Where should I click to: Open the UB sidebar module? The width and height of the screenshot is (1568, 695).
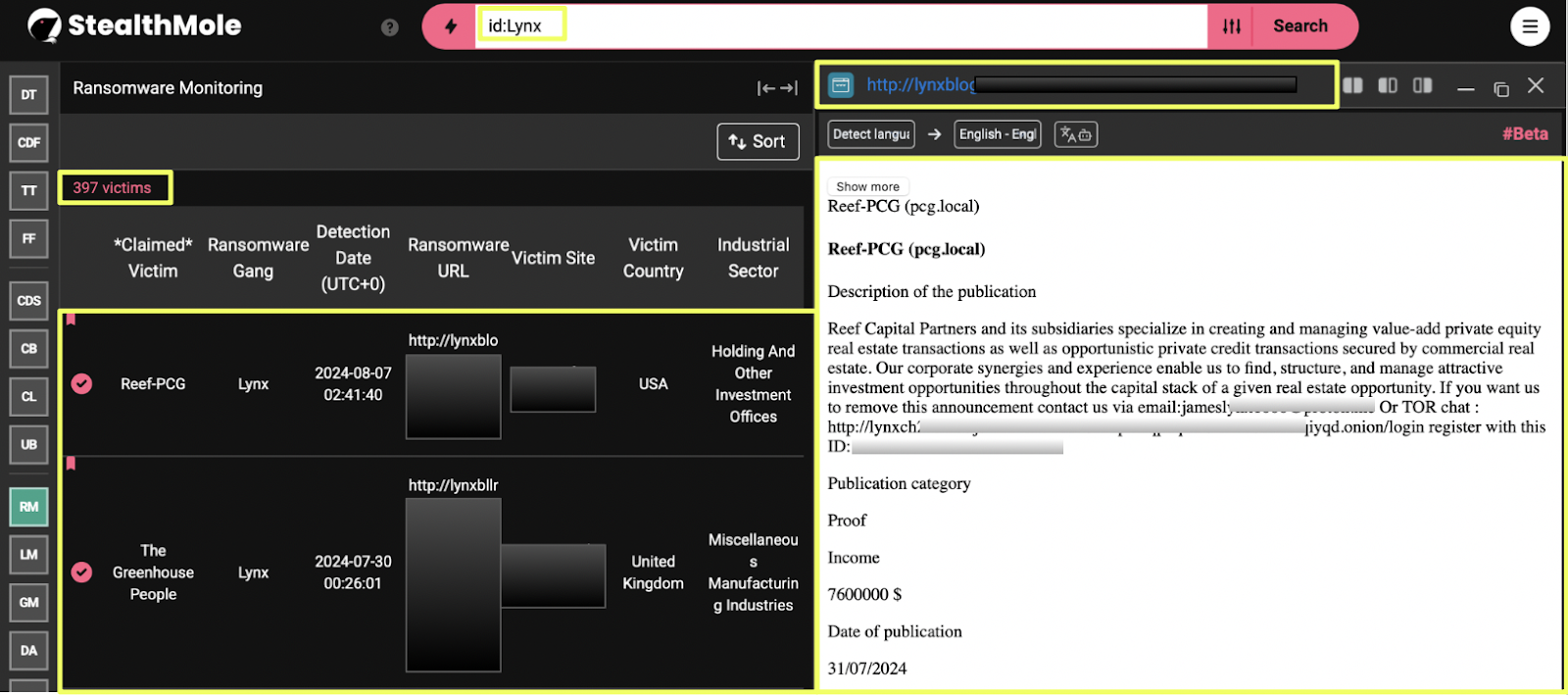pos(28,445)
